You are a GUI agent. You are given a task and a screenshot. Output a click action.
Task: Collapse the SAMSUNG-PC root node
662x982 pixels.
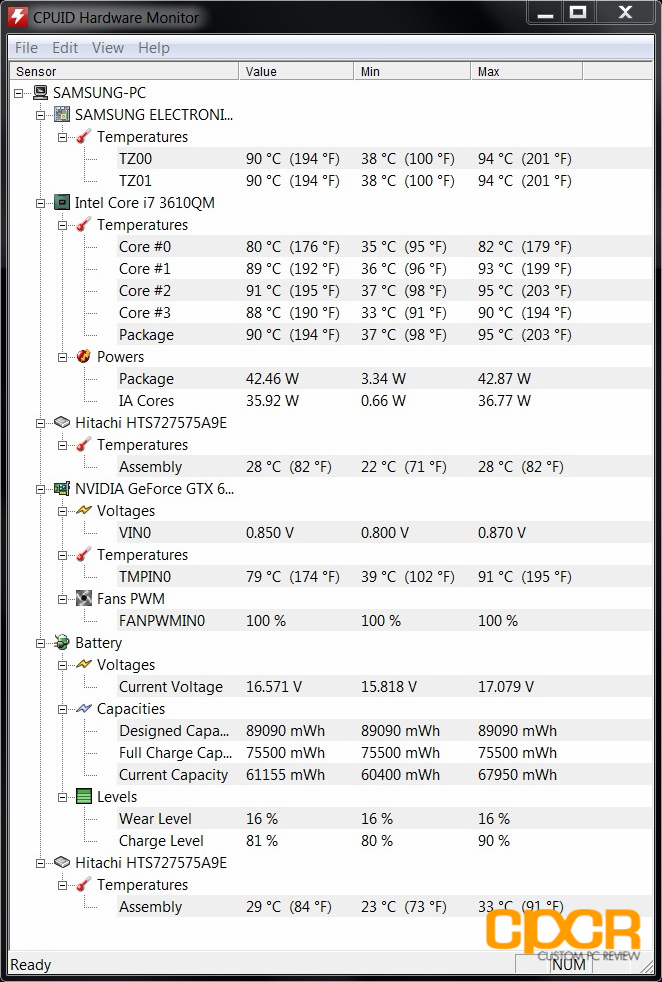point(19,93)
